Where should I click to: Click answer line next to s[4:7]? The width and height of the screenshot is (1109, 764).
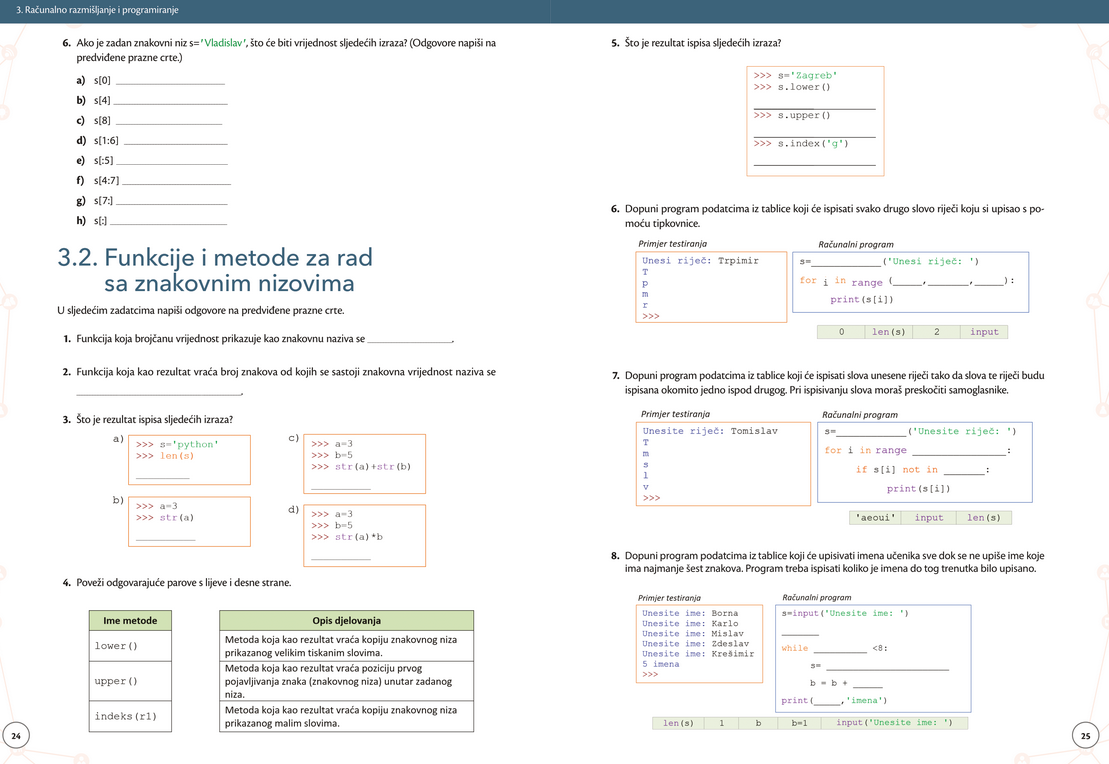pos(176,183)
